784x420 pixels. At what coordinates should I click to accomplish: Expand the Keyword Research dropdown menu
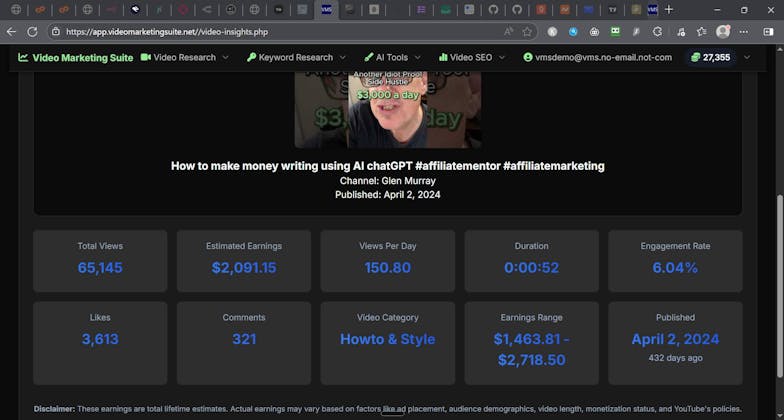pos(296,57)
